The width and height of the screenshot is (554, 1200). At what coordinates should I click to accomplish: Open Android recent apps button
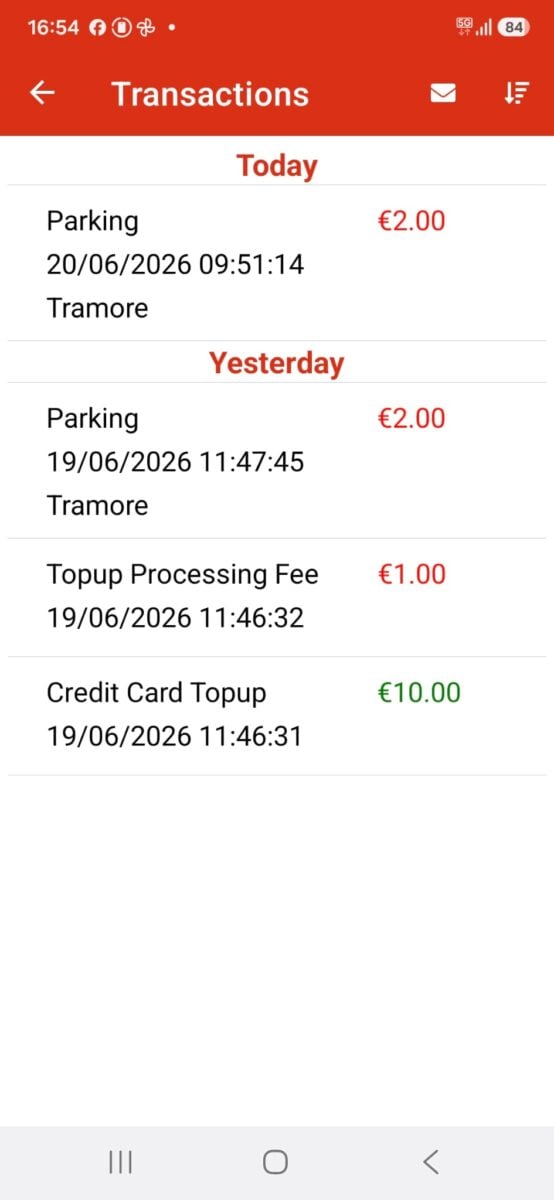click(x=120, y=1161)
